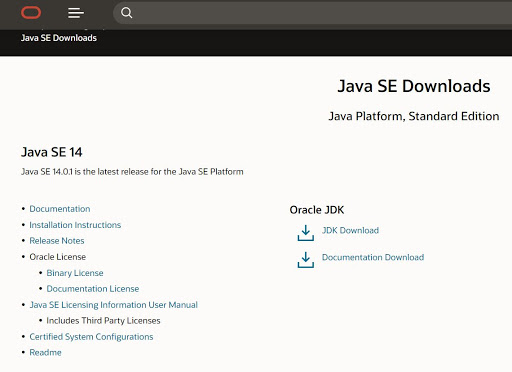Click the JDK Download arrow icon

tap(306, 233)
